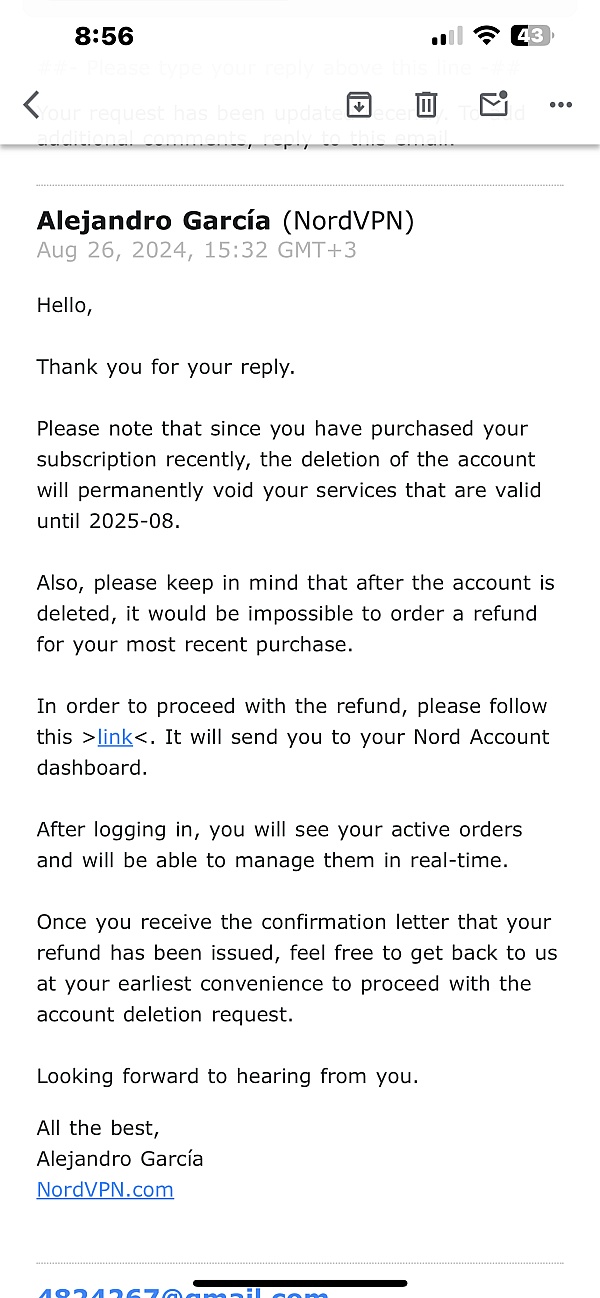
Task: Mark the email unread with the envelope icon
Action: 494,103
